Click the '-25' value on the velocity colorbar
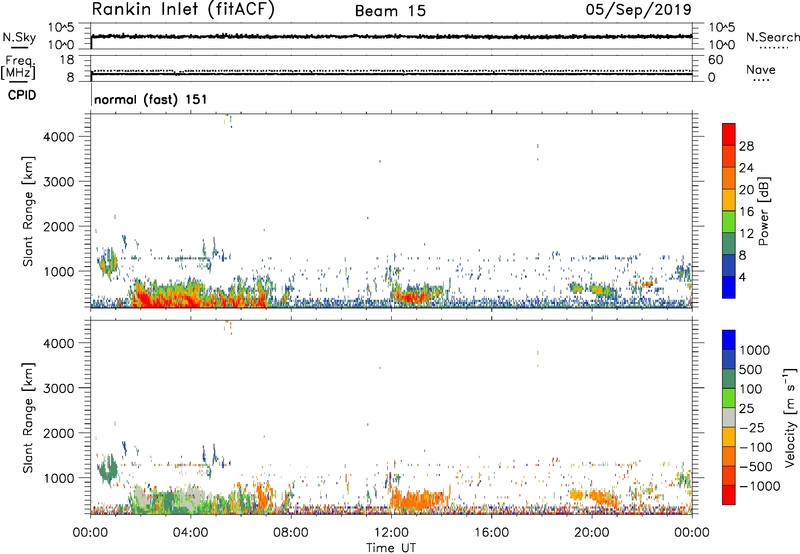Viewport: 800px width, 554px height. pos(752,427)
